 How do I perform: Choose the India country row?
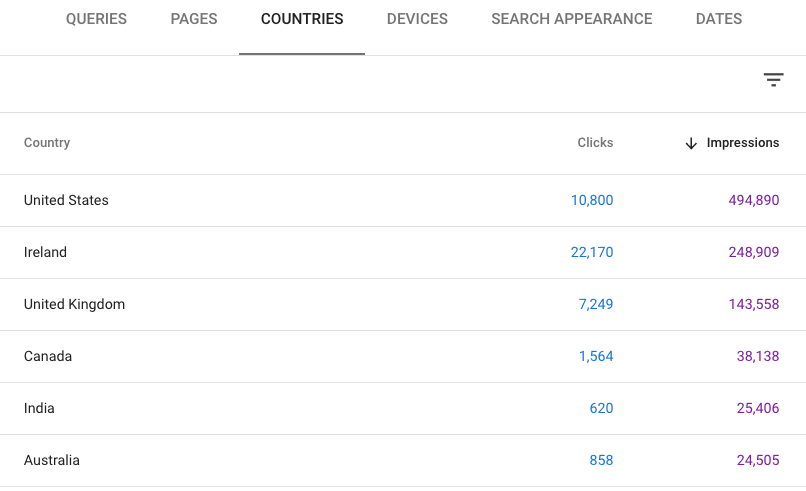(39, 408)
